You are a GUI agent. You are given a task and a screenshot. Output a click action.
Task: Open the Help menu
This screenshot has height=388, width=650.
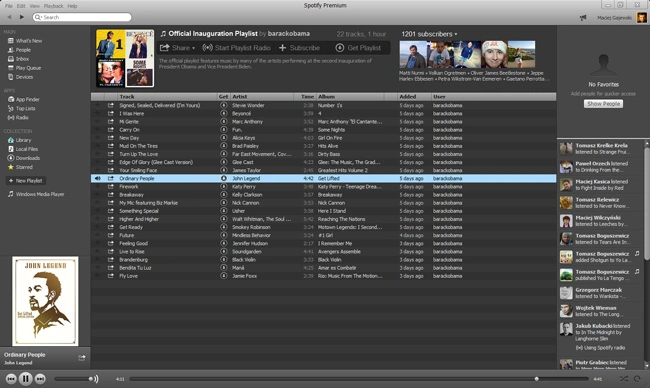coord(72,6)
